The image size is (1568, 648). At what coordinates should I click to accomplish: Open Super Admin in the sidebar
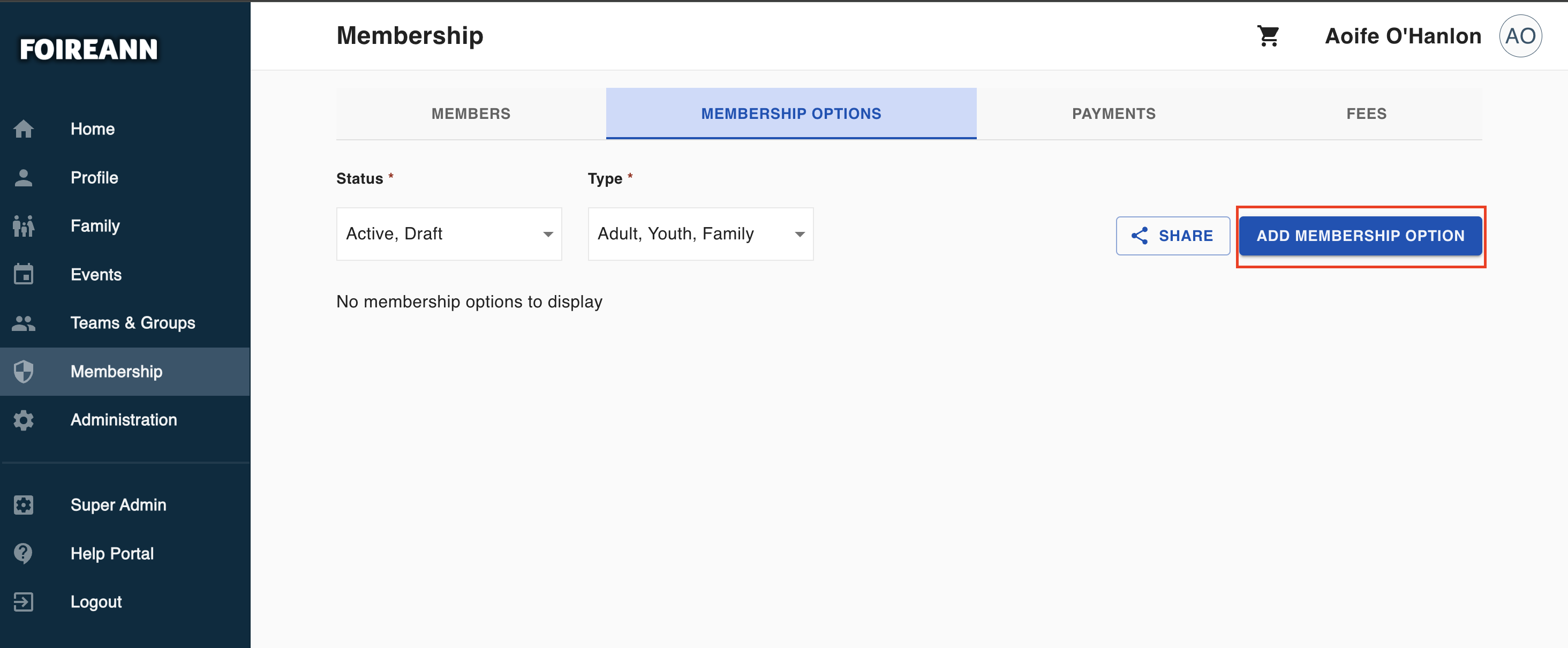click(x=125, y=504)
